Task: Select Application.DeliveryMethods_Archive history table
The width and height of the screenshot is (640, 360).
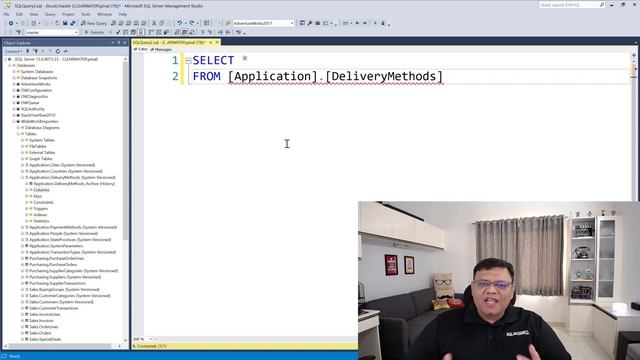Action: point(74,184)
